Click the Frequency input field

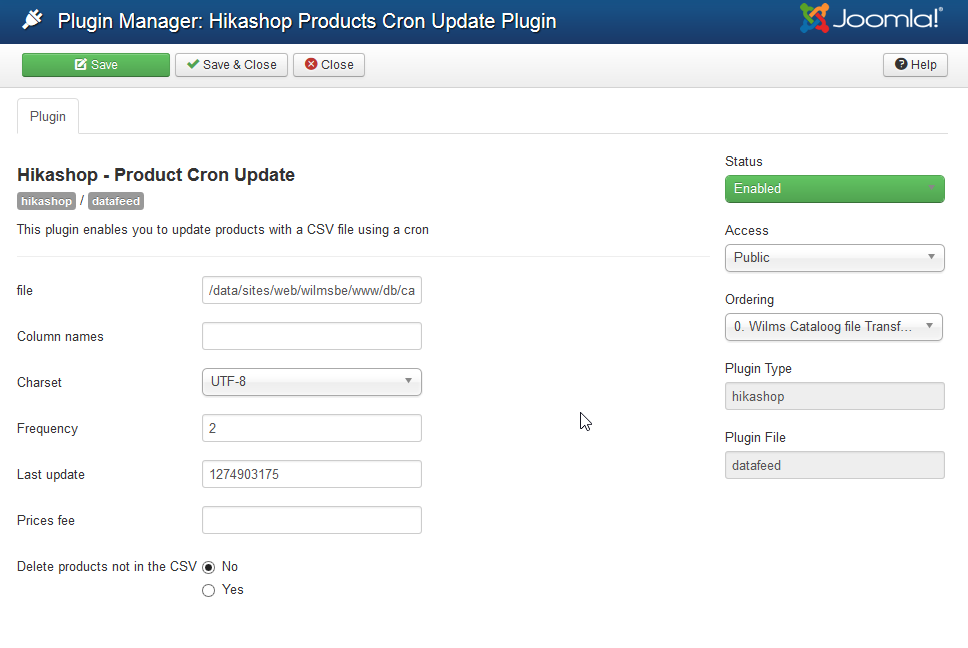[312, 428]
